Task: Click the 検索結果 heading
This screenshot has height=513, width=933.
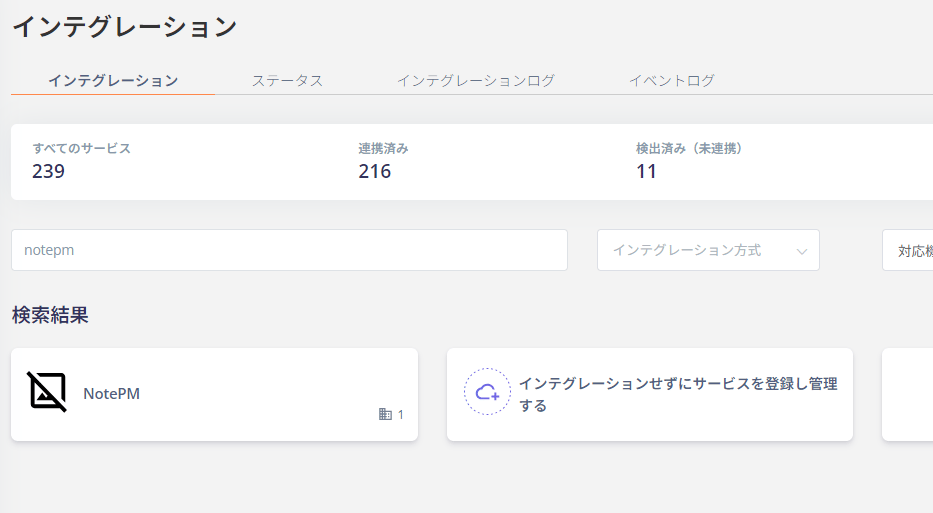Action: pyautogui.click(x=50, y=315)
